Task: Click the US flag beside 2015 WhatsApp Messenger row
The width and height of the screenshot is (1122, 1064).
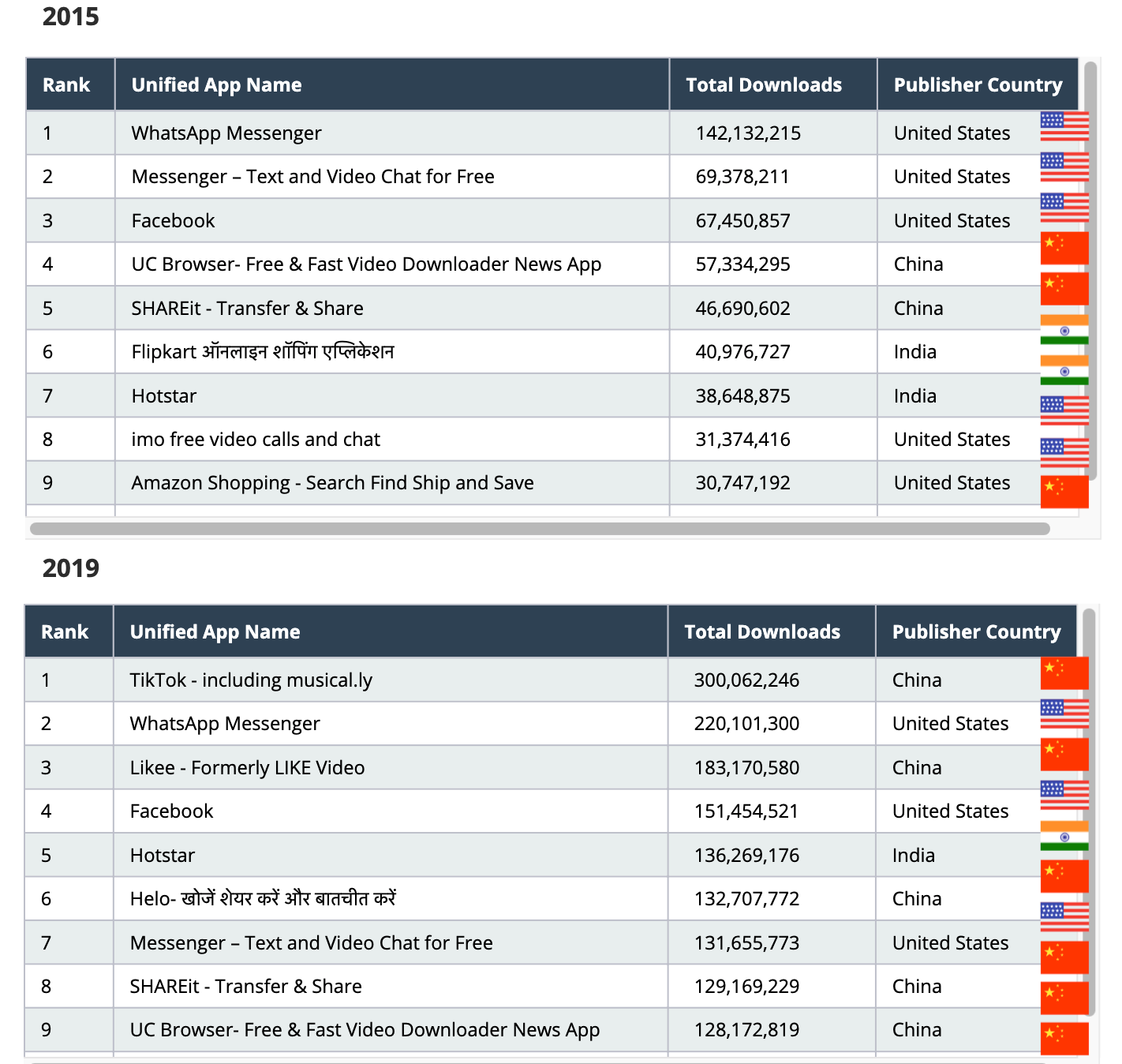Action: pyautogui.click(x=1064, y=126)
